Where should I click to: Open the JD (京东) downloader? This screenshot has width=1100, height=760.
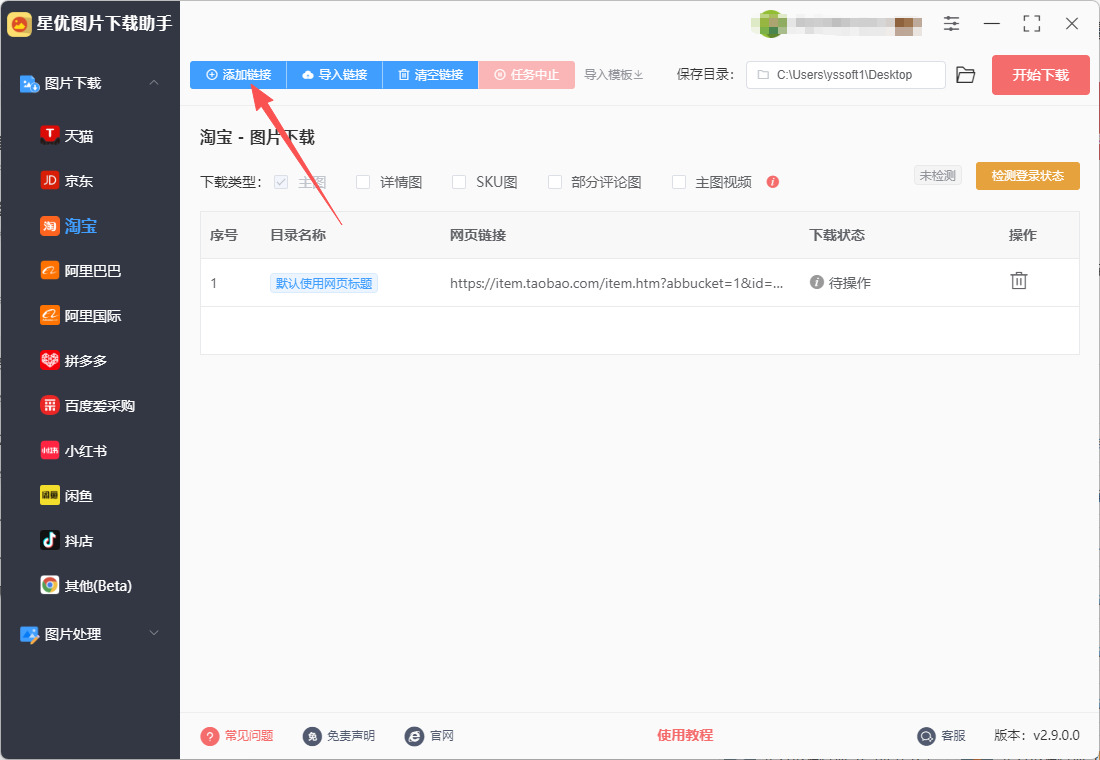point(67,181)
